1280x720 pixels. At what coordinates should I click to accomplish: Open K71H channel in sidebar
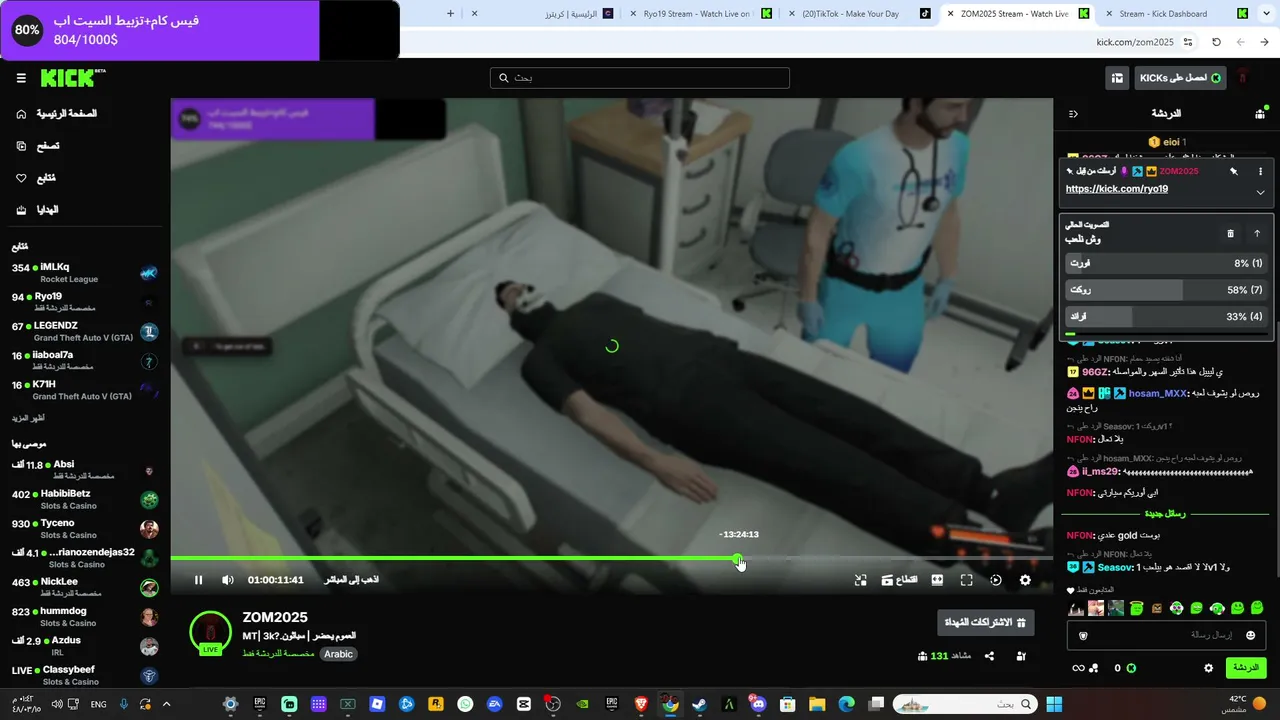(x=85, y=390)
